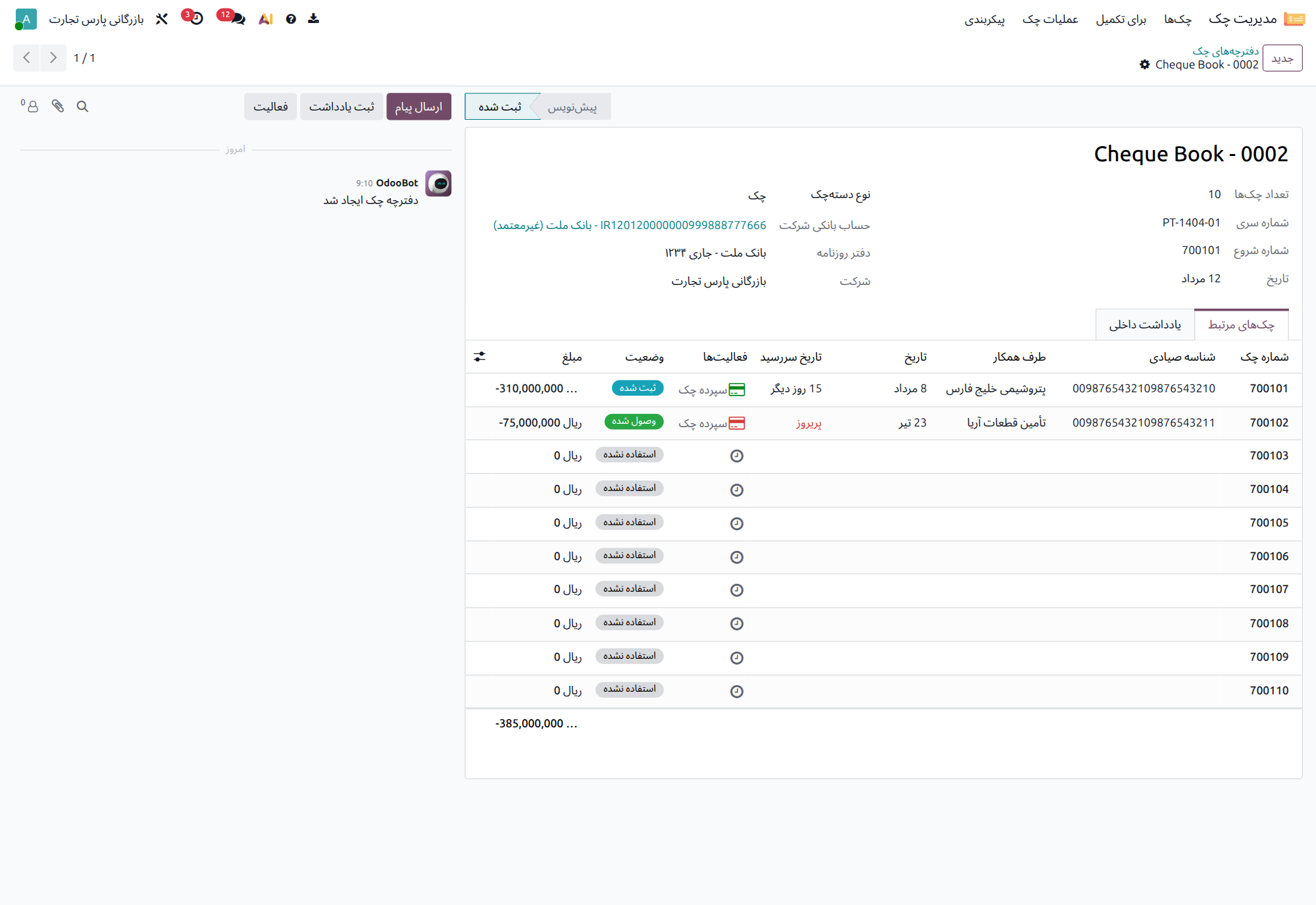Open the bank account link IR1201200000099988877666
1316x905 pixels.
point(630,225)
